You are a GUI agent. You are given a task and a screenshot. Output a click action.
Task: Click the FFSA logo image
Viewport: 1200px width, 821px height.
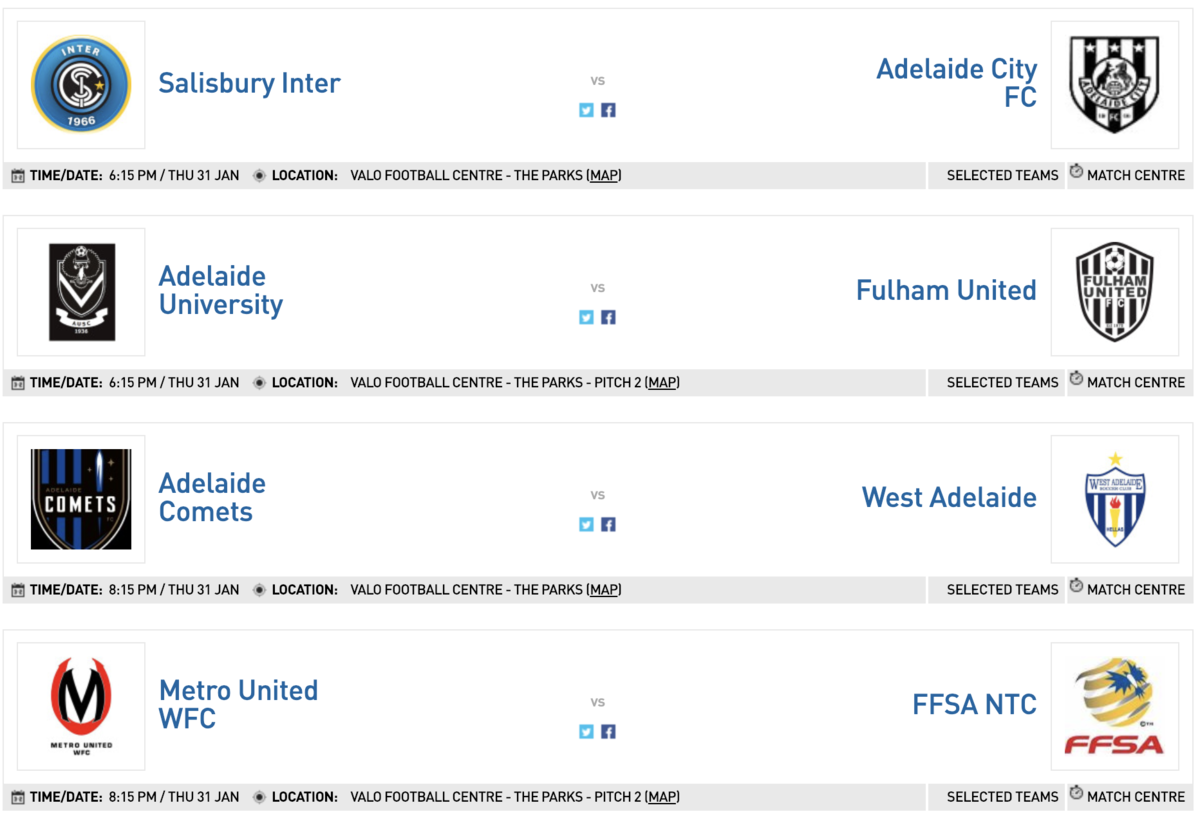[x=1114, y=706]
